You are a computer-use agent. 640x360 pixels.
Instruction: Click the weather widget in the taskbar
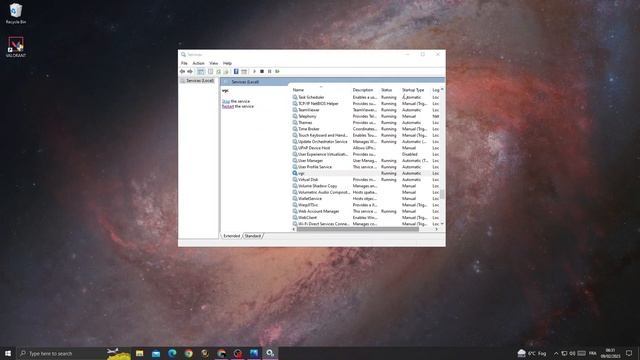pyautogui.click(x=532, y=353)
